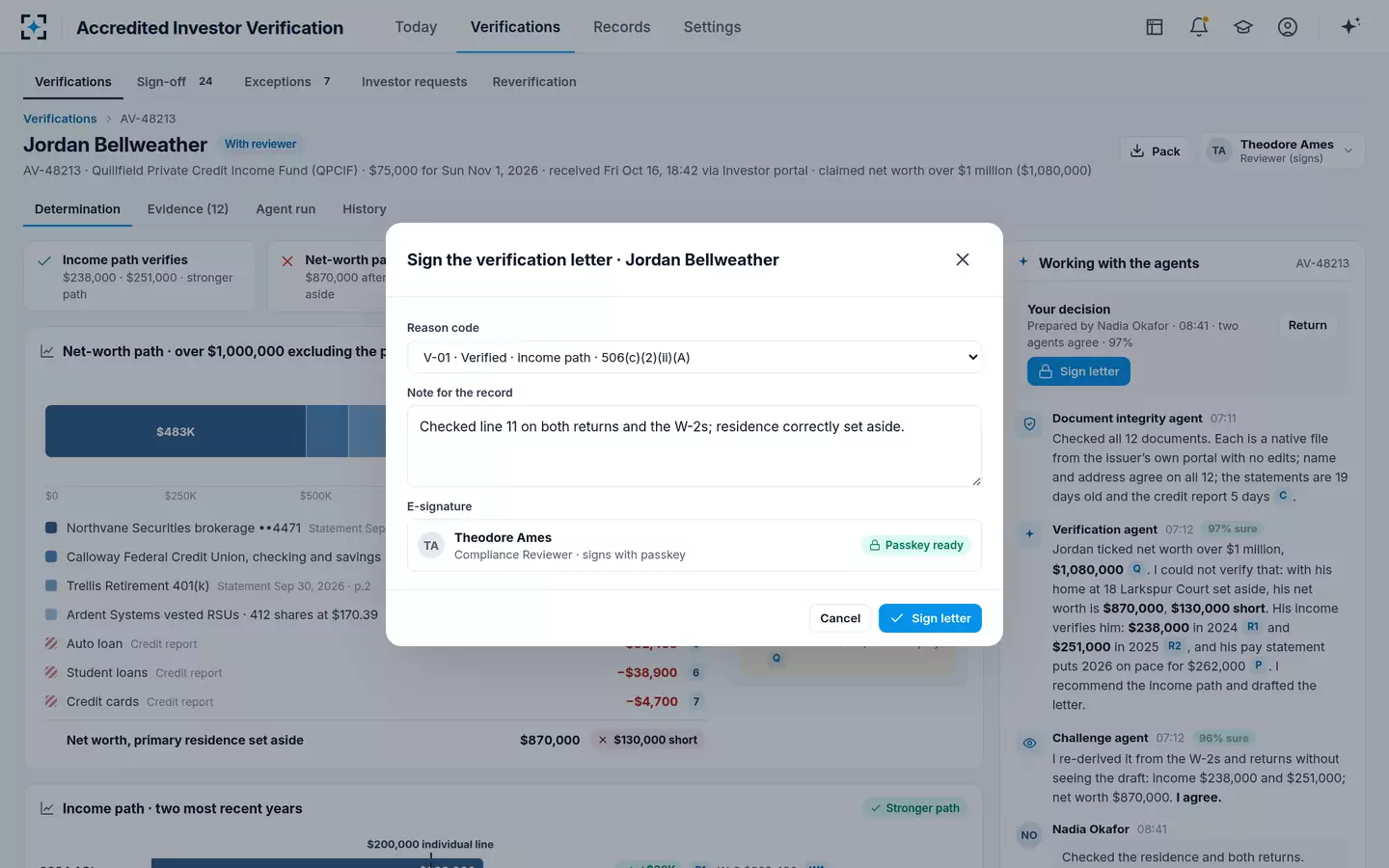Click the Challenge agent eye icon

pos(1029,743)
